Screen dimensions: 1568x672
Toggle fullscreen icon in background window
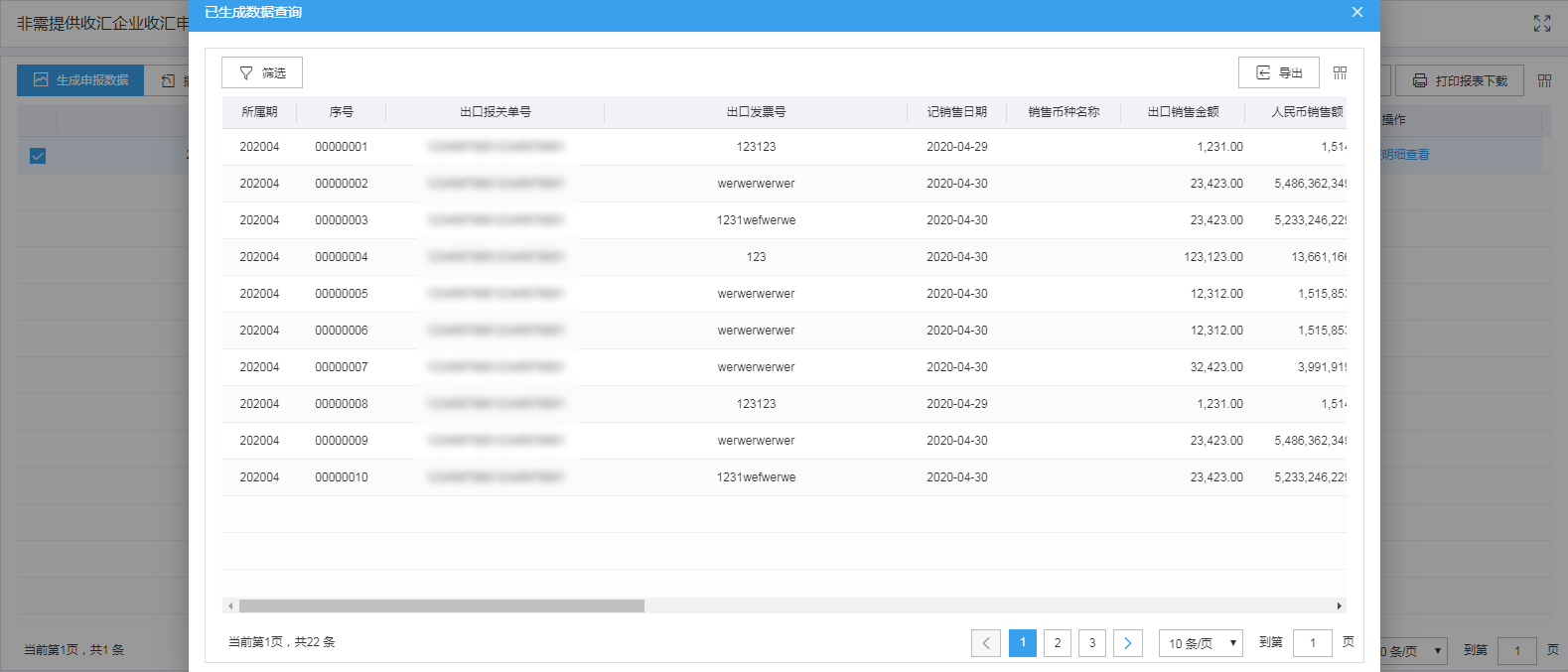1541,23
